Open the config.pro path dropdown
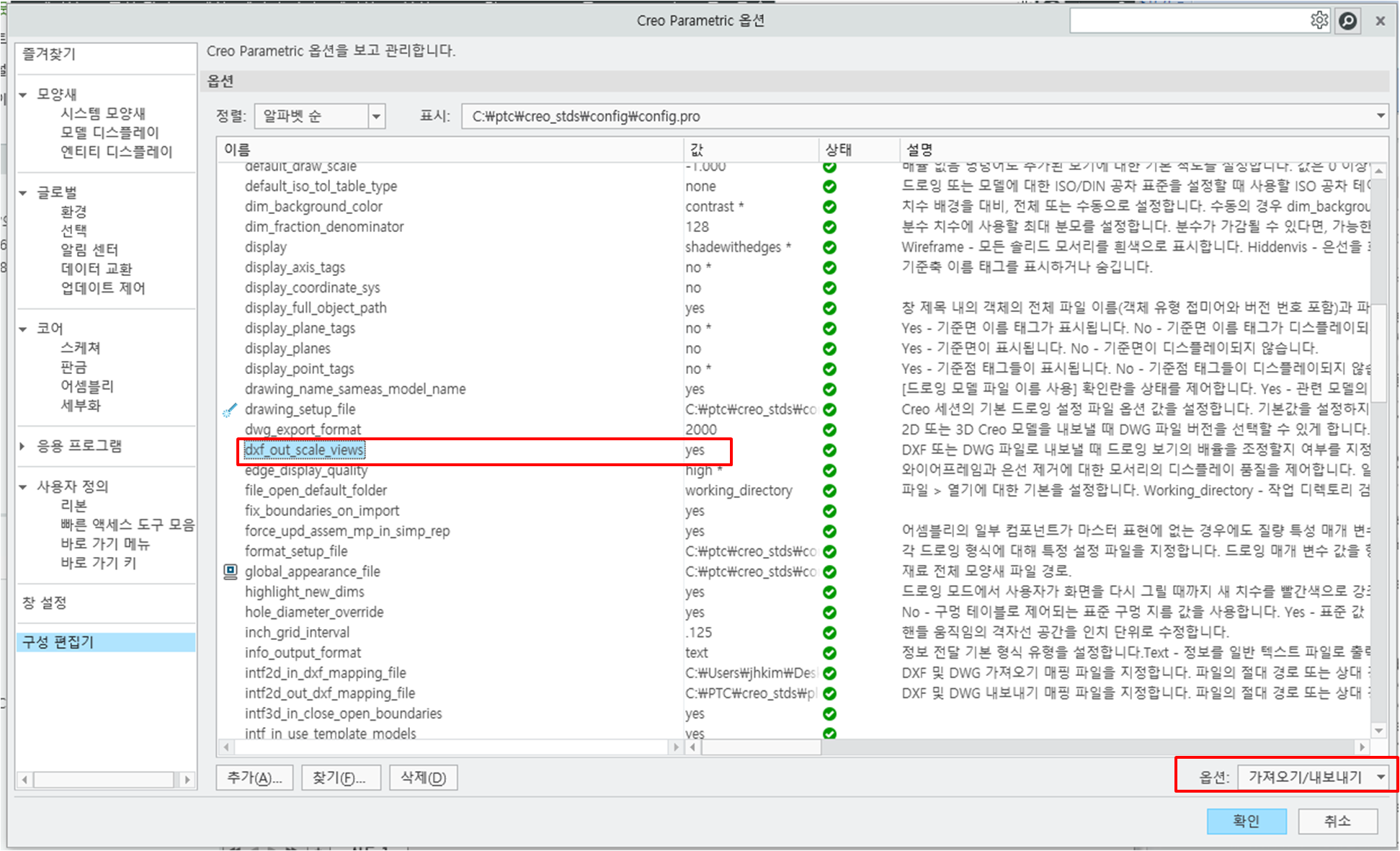This screenshot has height=851, width=1400. (1380, 116)
